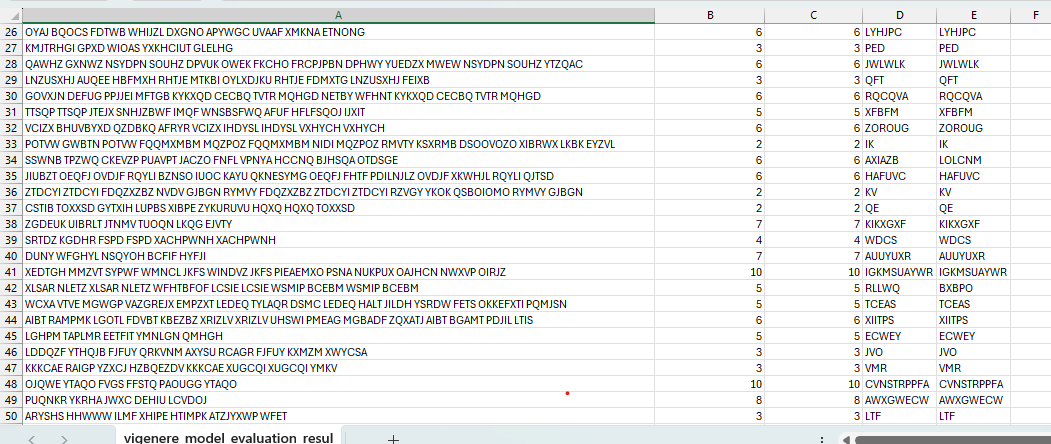The height and width of the screenshot is (444, 1051).
Task: Click the horizontal scrollbar track
Action: [x=950, y=438]
